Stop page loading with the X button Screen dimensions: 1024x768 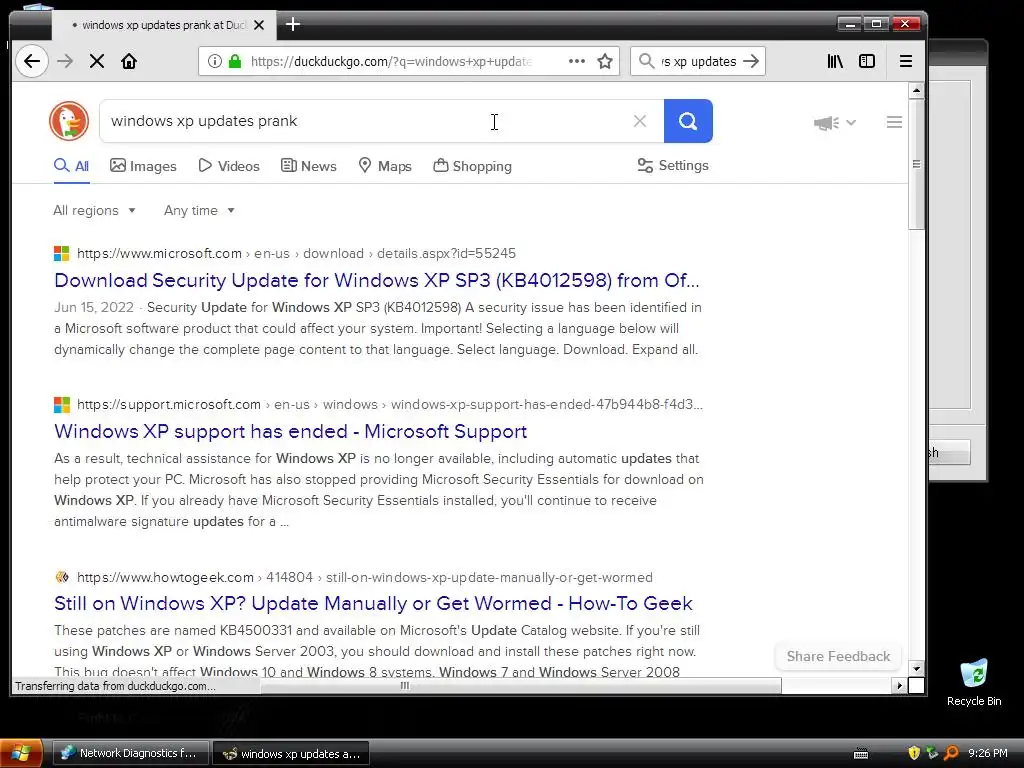click(97, 61)
